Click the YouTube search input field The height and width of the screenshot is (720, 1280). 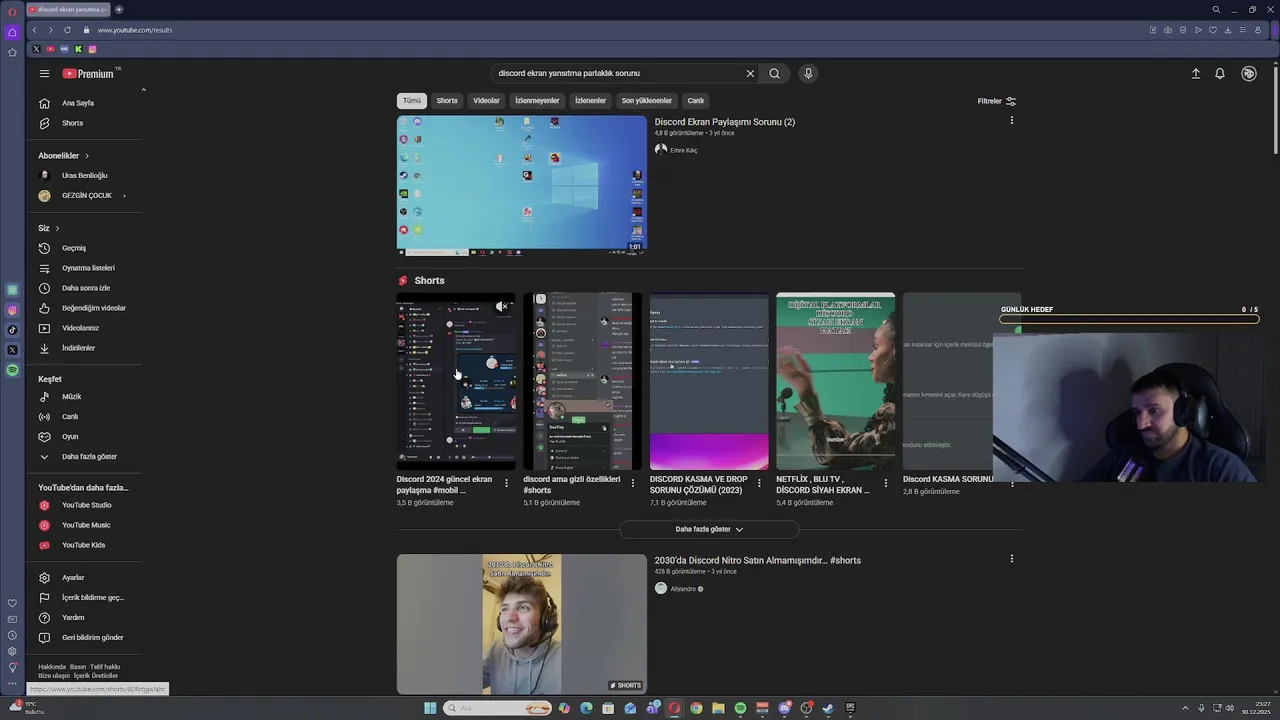(x=618, y=73)
